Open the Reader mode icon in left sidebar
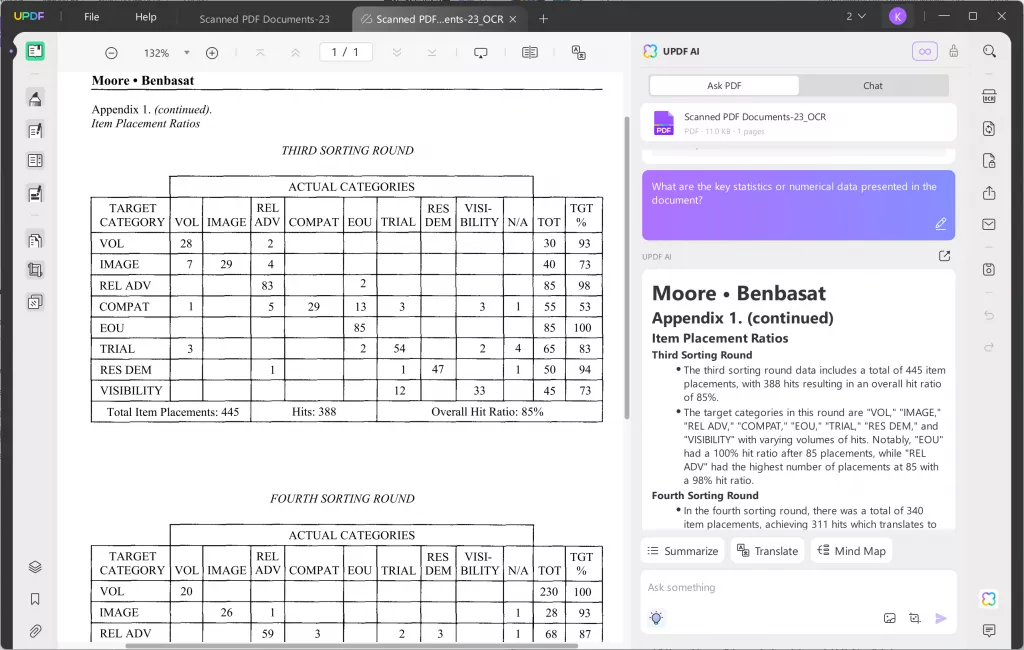This screenshot has width=1024, height=650. coord(35,51)
